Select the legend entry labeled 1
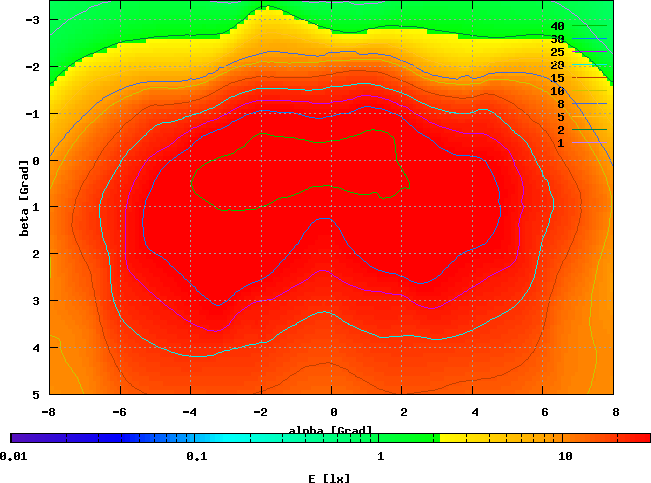651x483 pixels. [561, 143]
